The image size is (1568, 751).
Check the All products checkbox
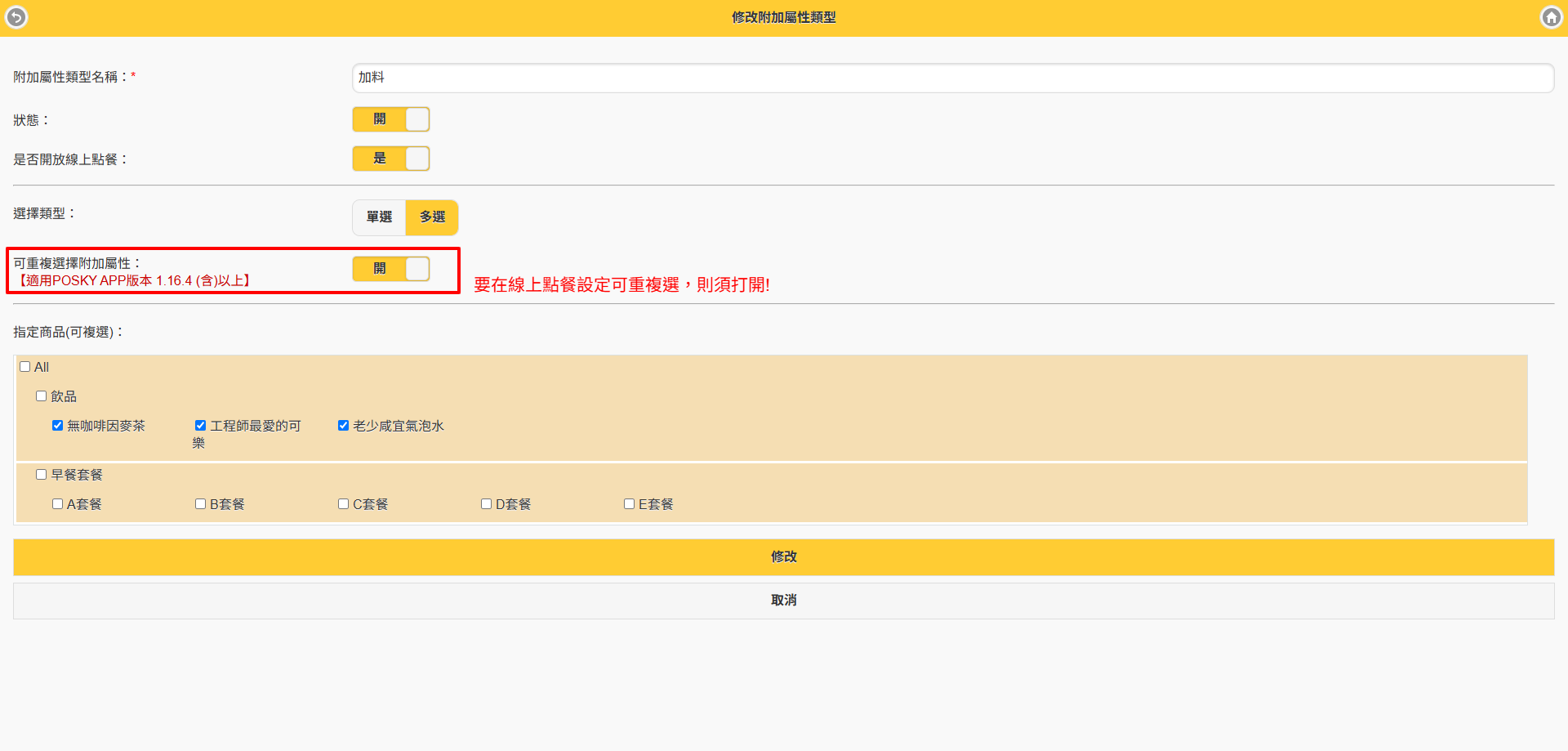[25, 367]
